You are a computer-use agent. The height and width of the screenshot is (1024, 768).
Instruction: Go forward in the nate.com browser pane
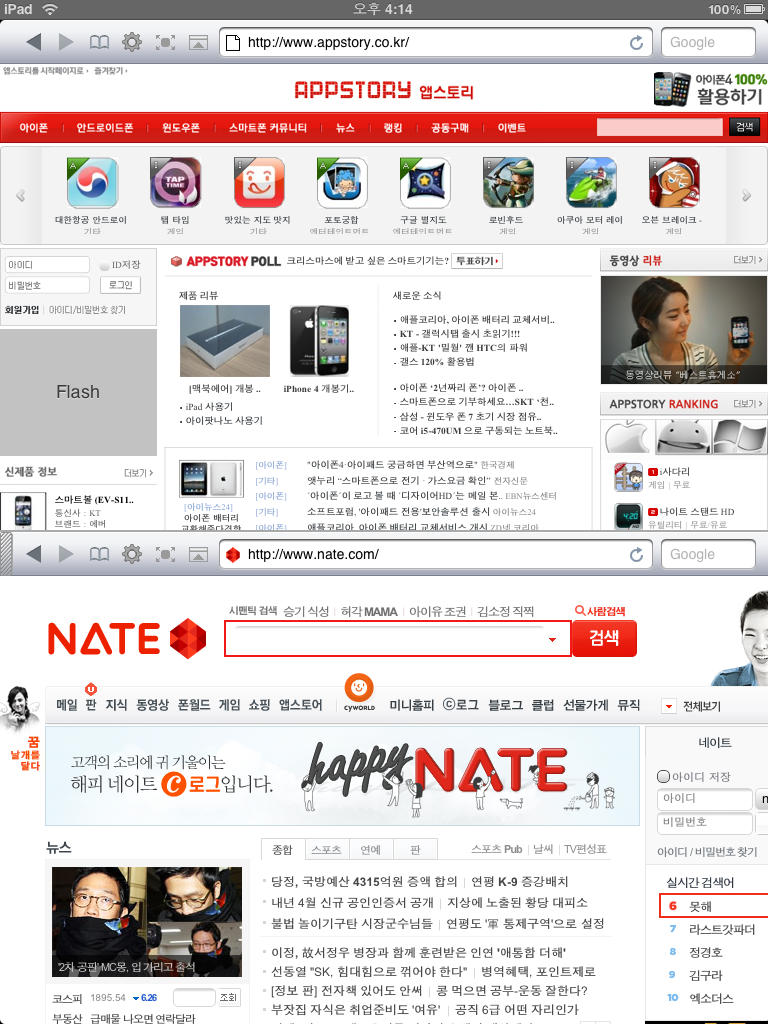coord(66,554)
